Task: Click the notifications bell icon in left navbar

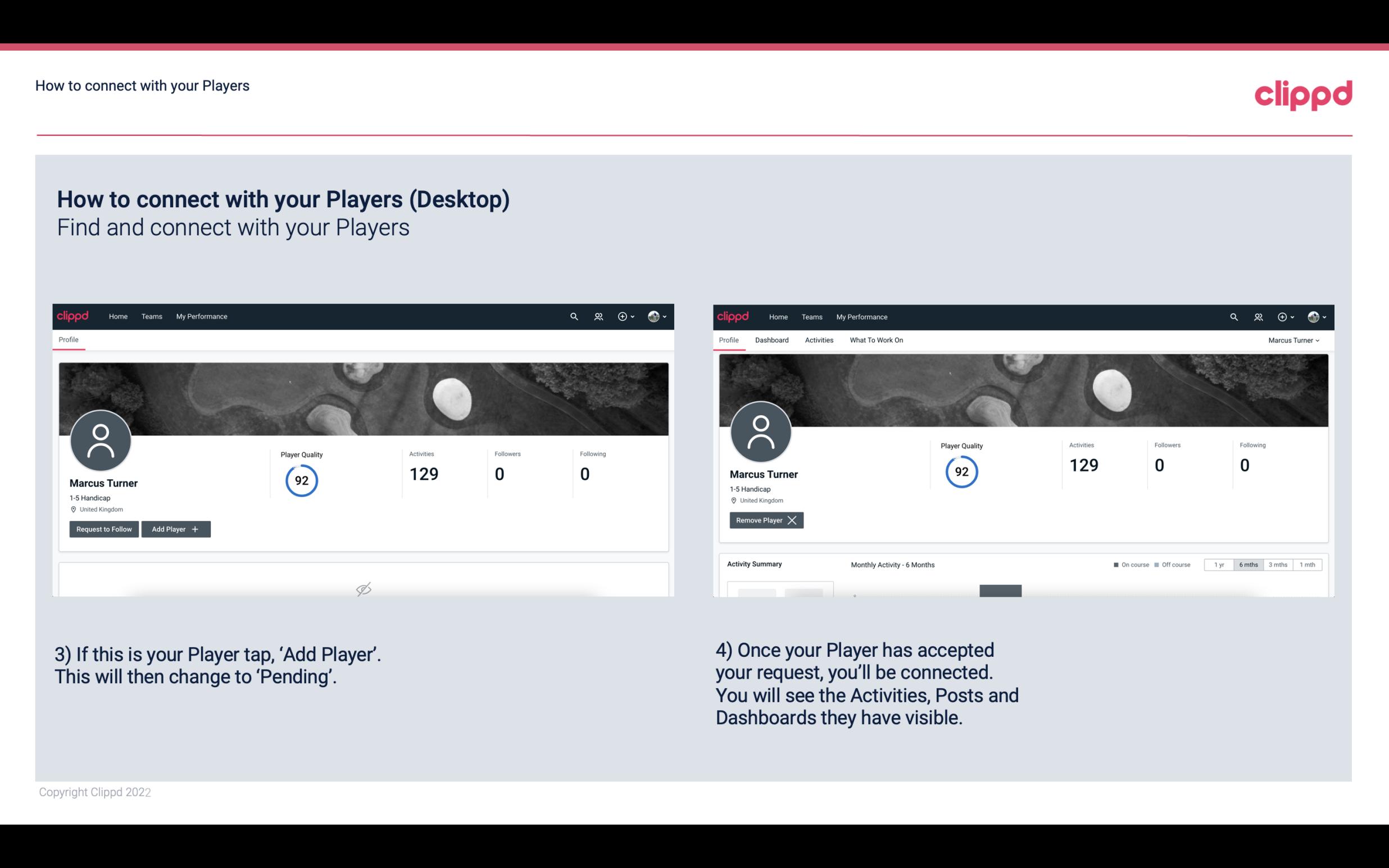Action: click(597, 316)
